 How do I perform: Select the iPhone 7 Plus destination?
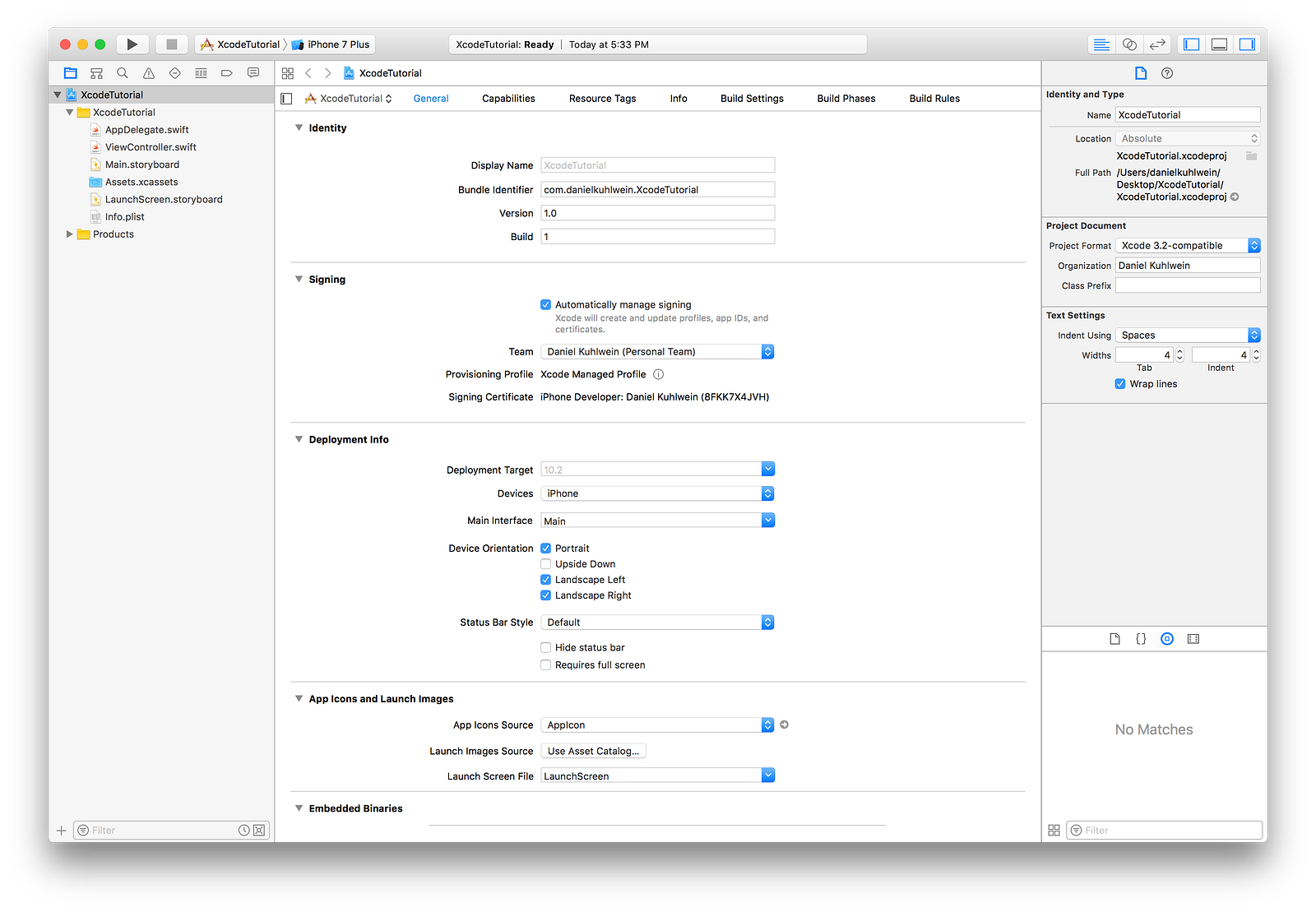point(331,44)
